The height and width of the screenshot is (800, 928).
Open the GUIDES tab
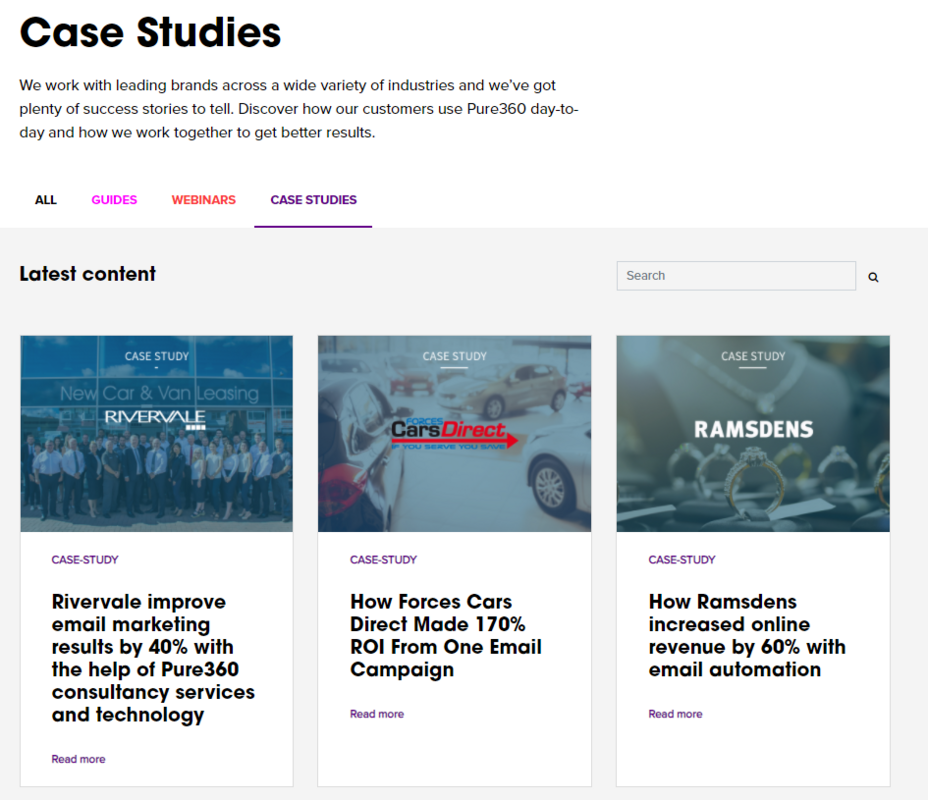tap(114, 200)
